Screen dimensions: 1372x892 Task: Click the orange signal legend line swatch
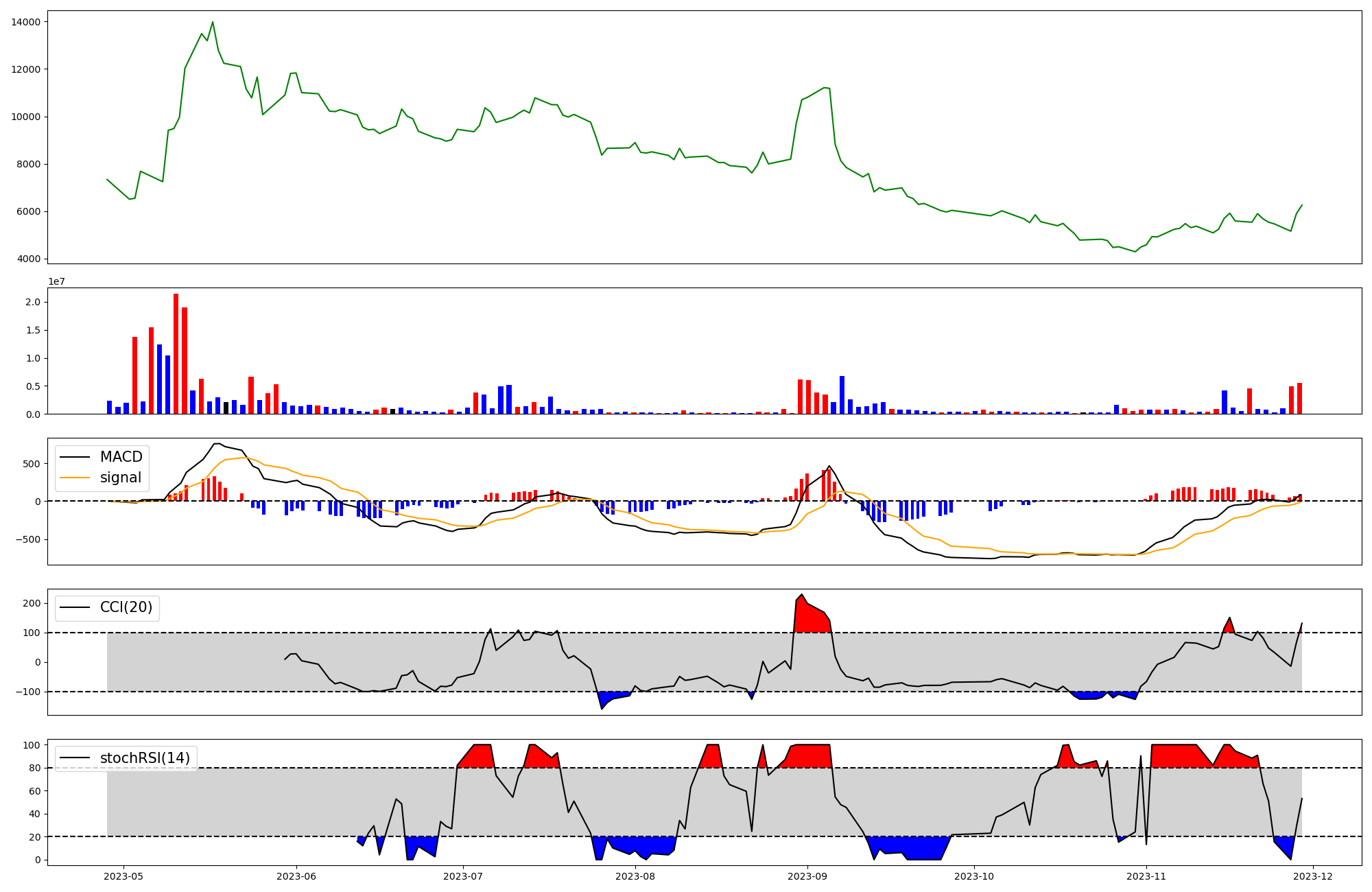76,478
